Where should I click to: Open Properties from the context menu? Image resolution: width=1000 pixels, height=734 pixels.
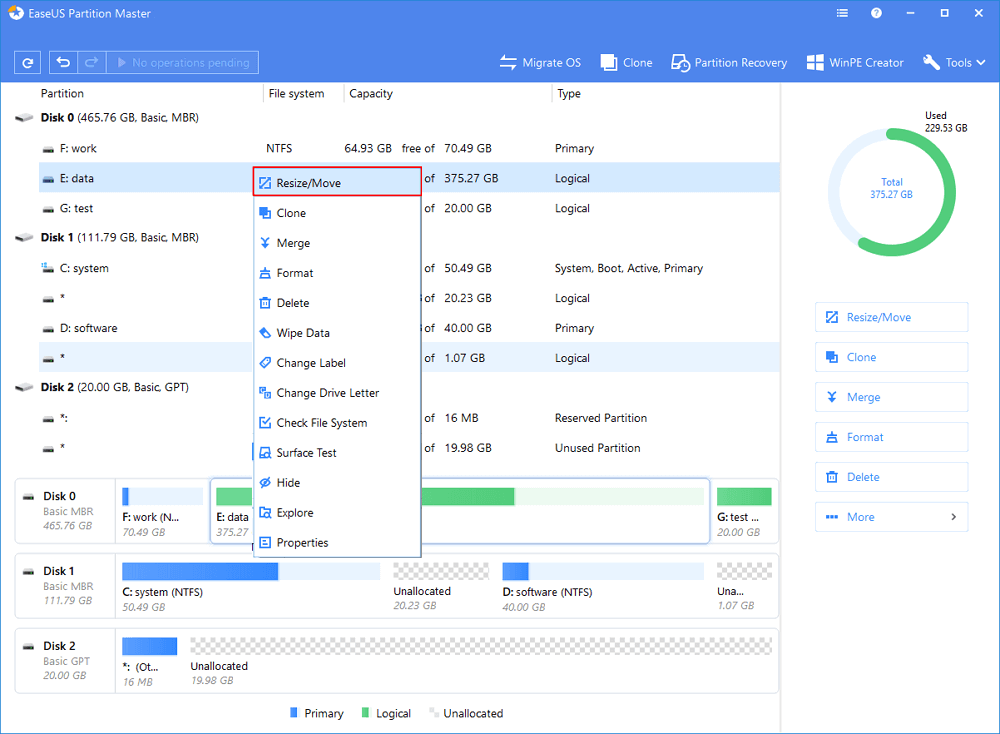[x=337, y=543]
